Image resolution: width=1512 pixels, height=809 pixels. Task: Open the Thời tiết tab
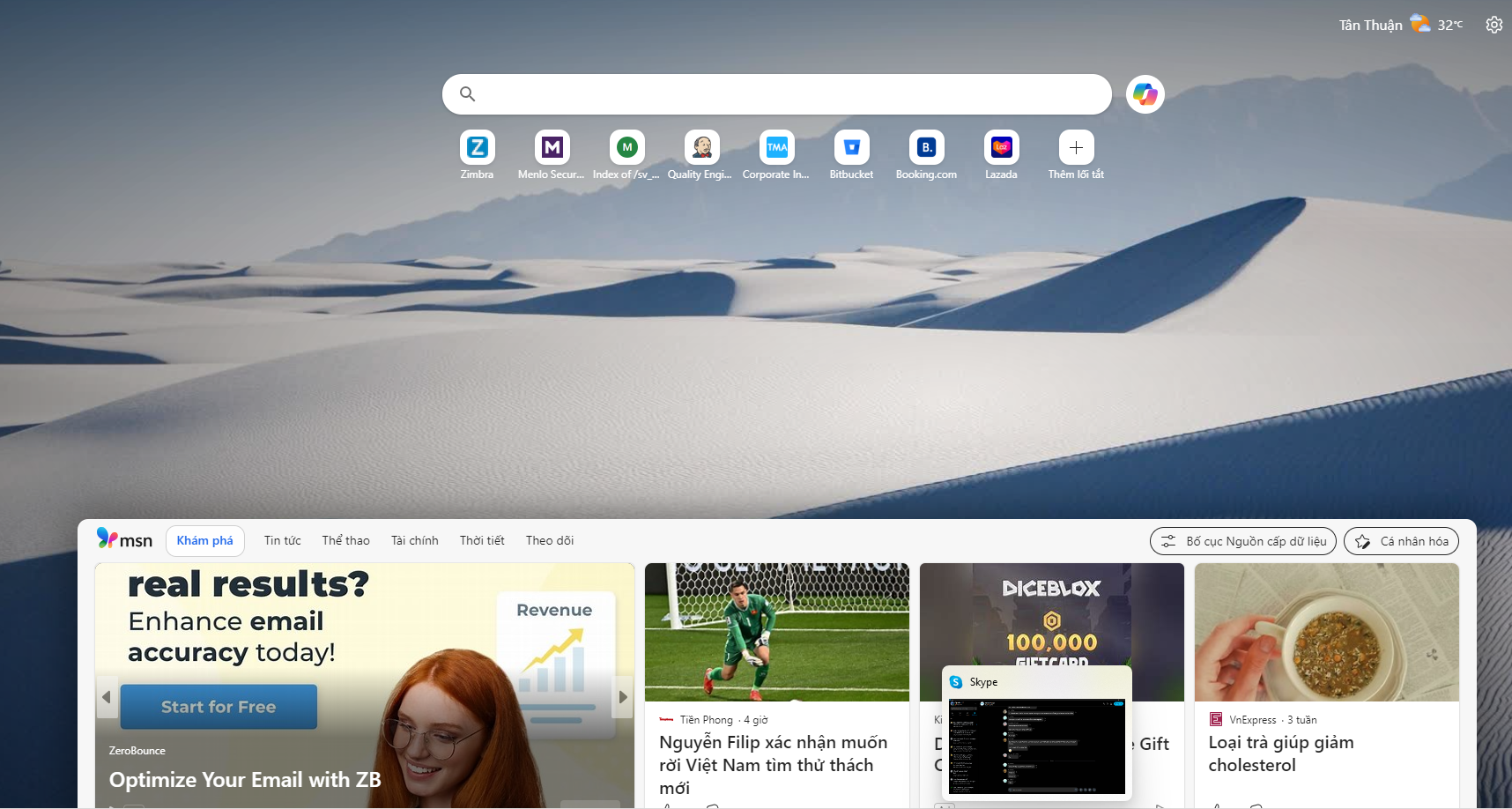pos(482,540)
